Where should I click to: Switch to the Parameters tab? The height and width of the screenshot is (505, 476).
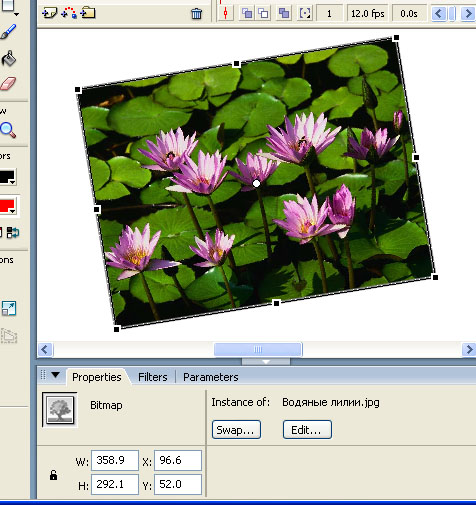tap(211, 377)
